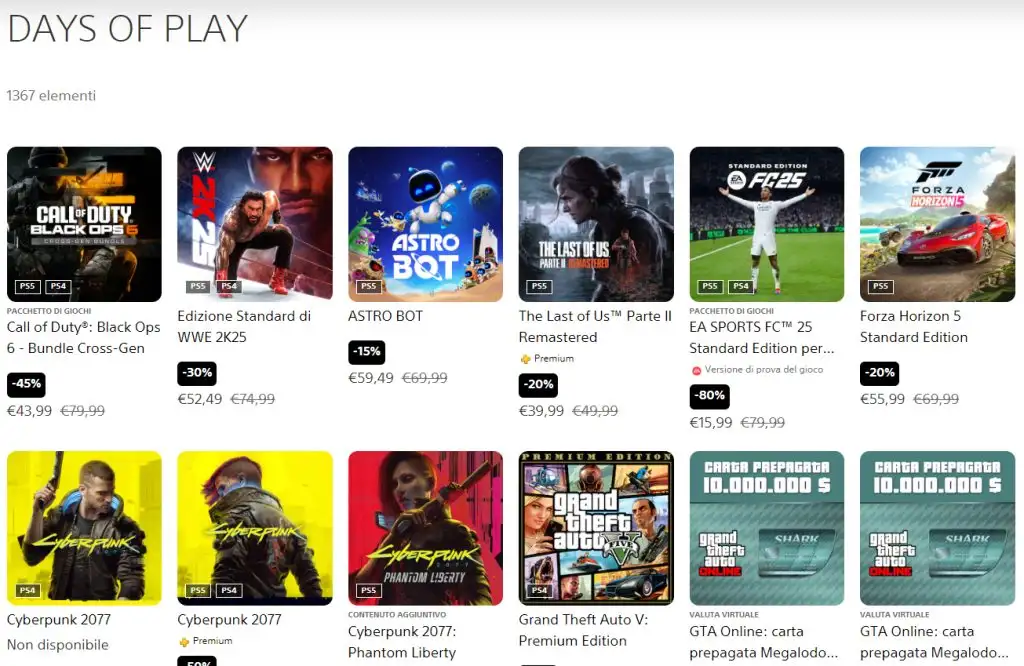This screenshot has height=666, width=1024.
Task: Open the first GTA Online Megalodon card thumbnail
Action: coord(767,528)
